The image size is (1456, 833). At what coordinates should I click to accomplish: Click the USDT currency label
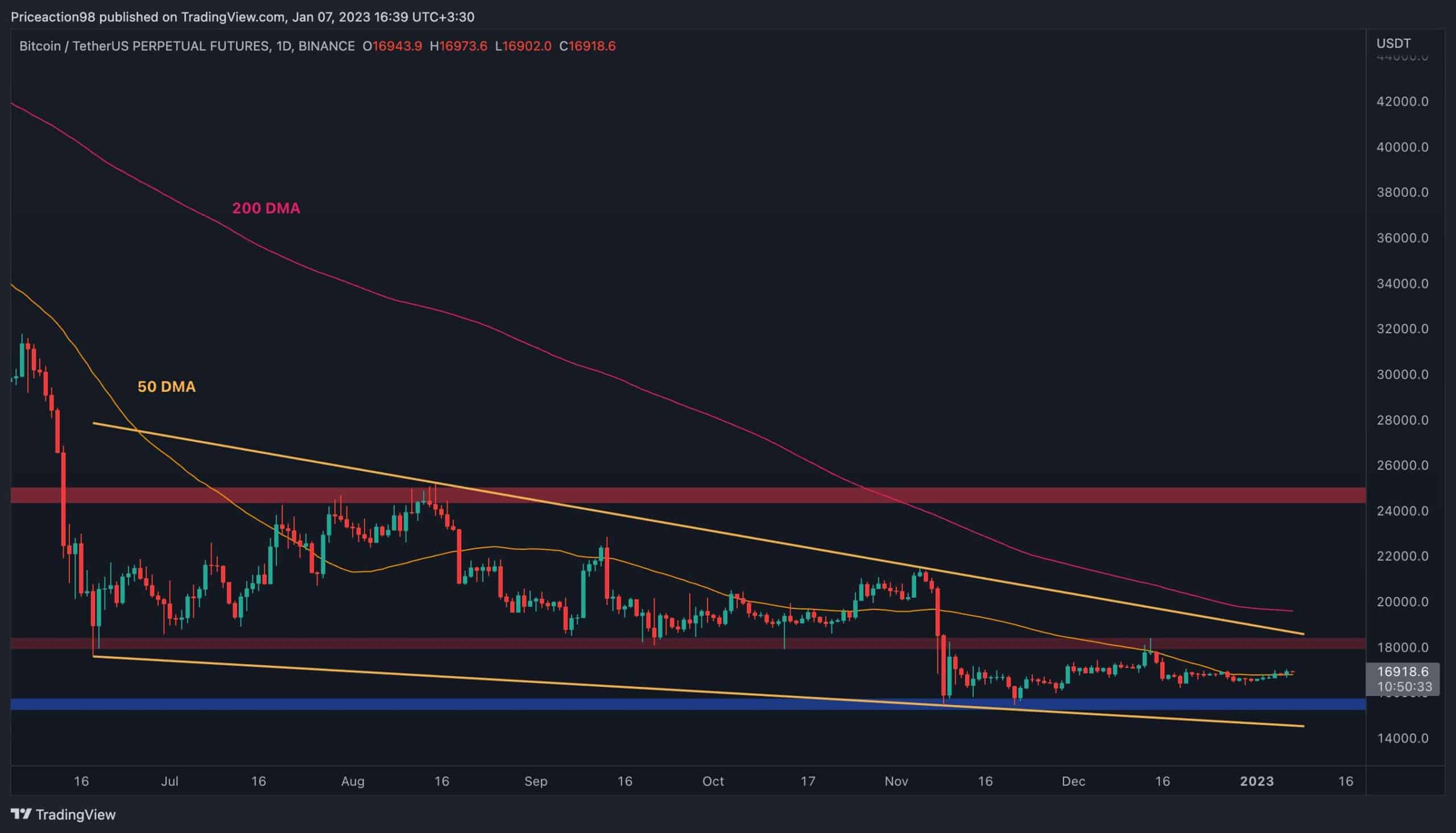pos(1393,43)
